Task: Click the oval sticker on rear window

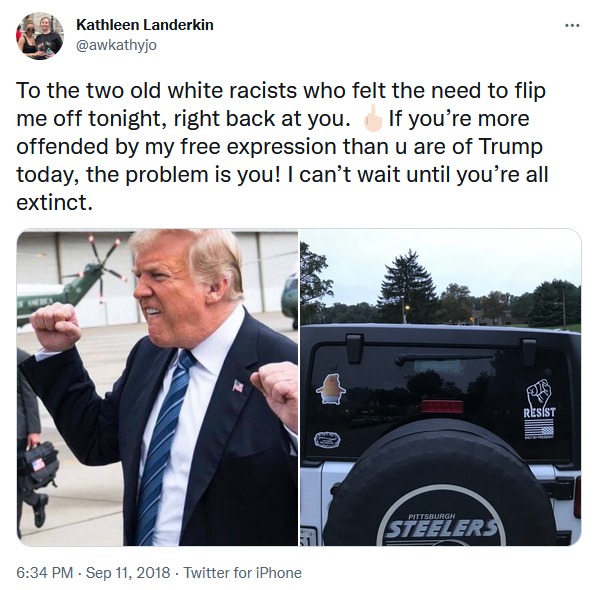Action: (327, 440)
